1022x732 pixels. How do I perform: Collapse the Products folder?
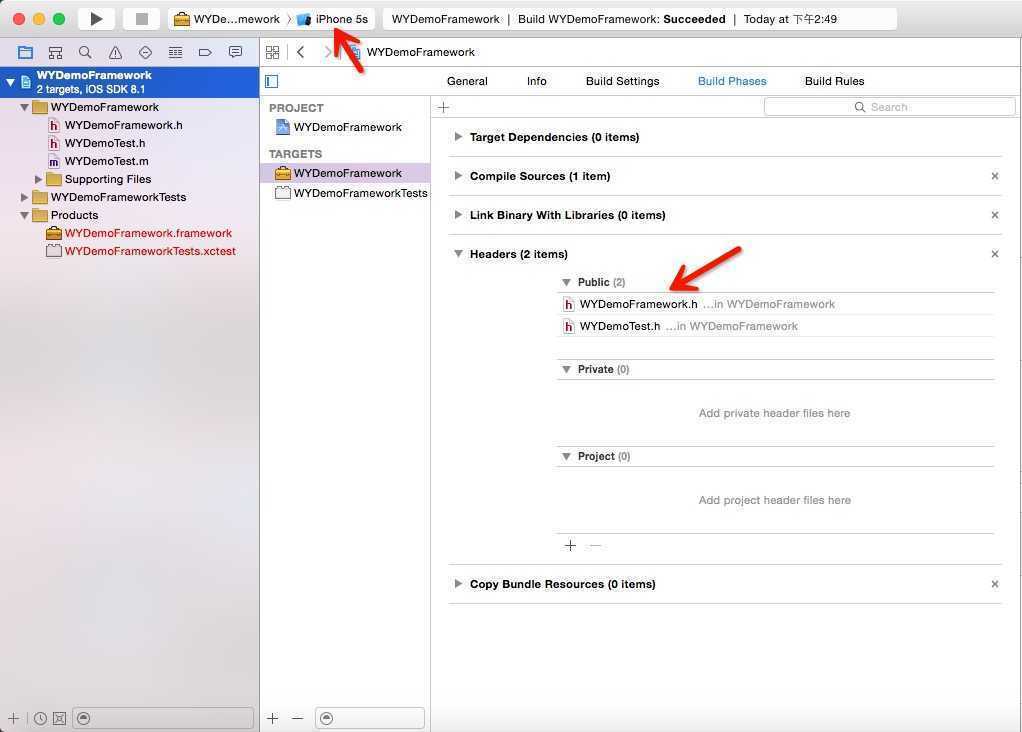click(24, 215)
